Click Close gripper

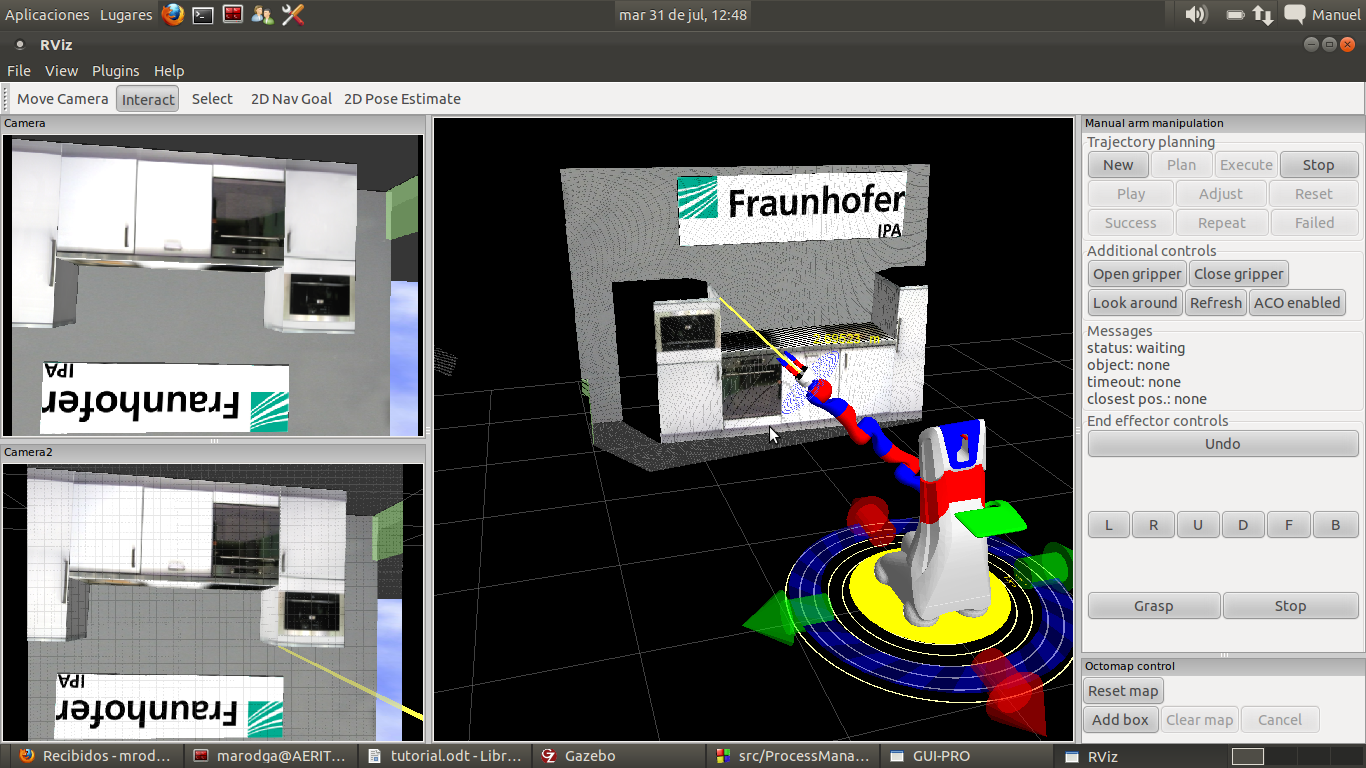pos(1239,274)
